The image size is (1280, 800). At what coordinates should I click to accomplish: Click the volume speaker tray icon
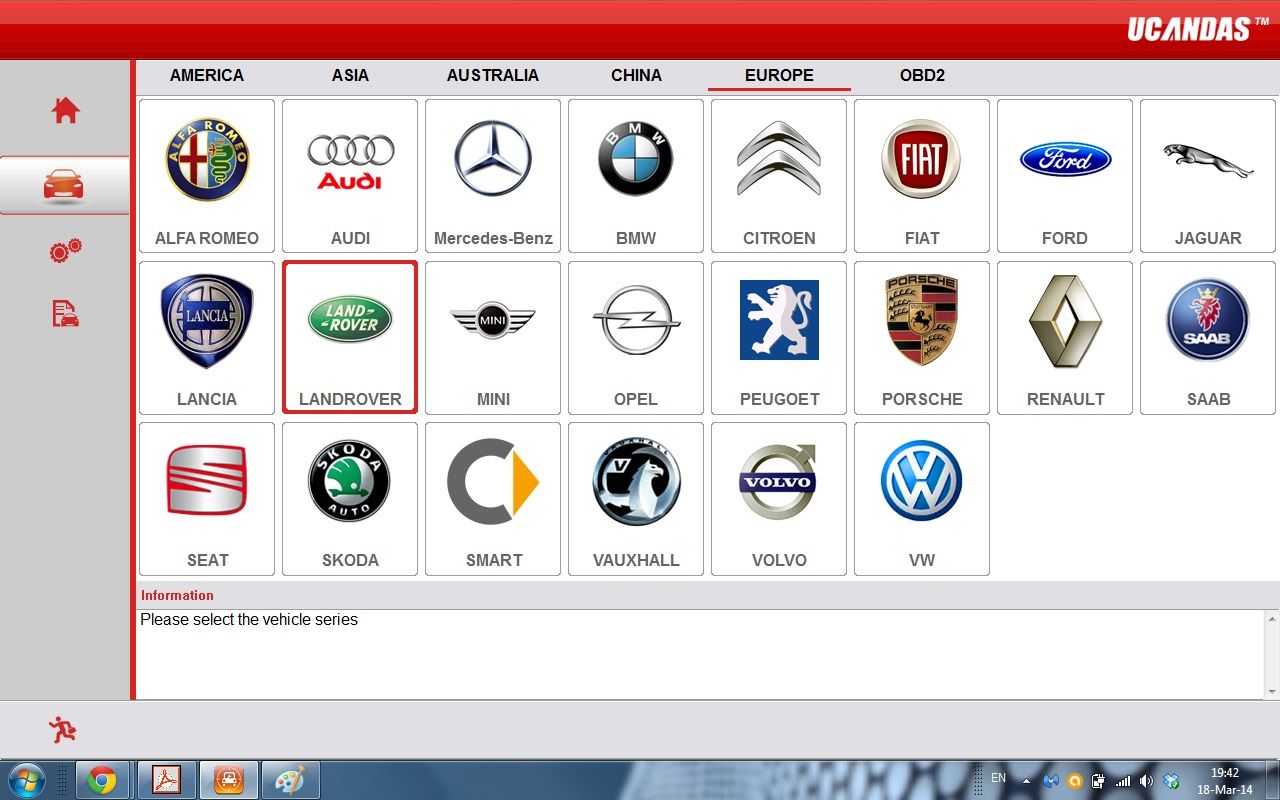[1146, 781]
